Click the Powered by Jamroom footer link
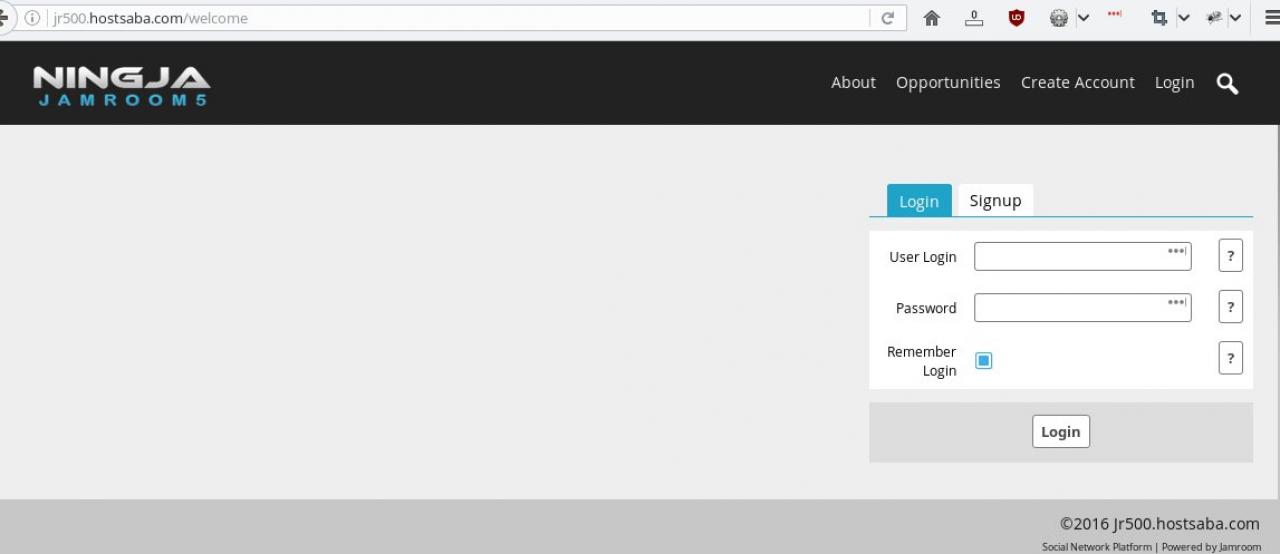Screen dimensions: 1280x554 [x=1211, y=547]
